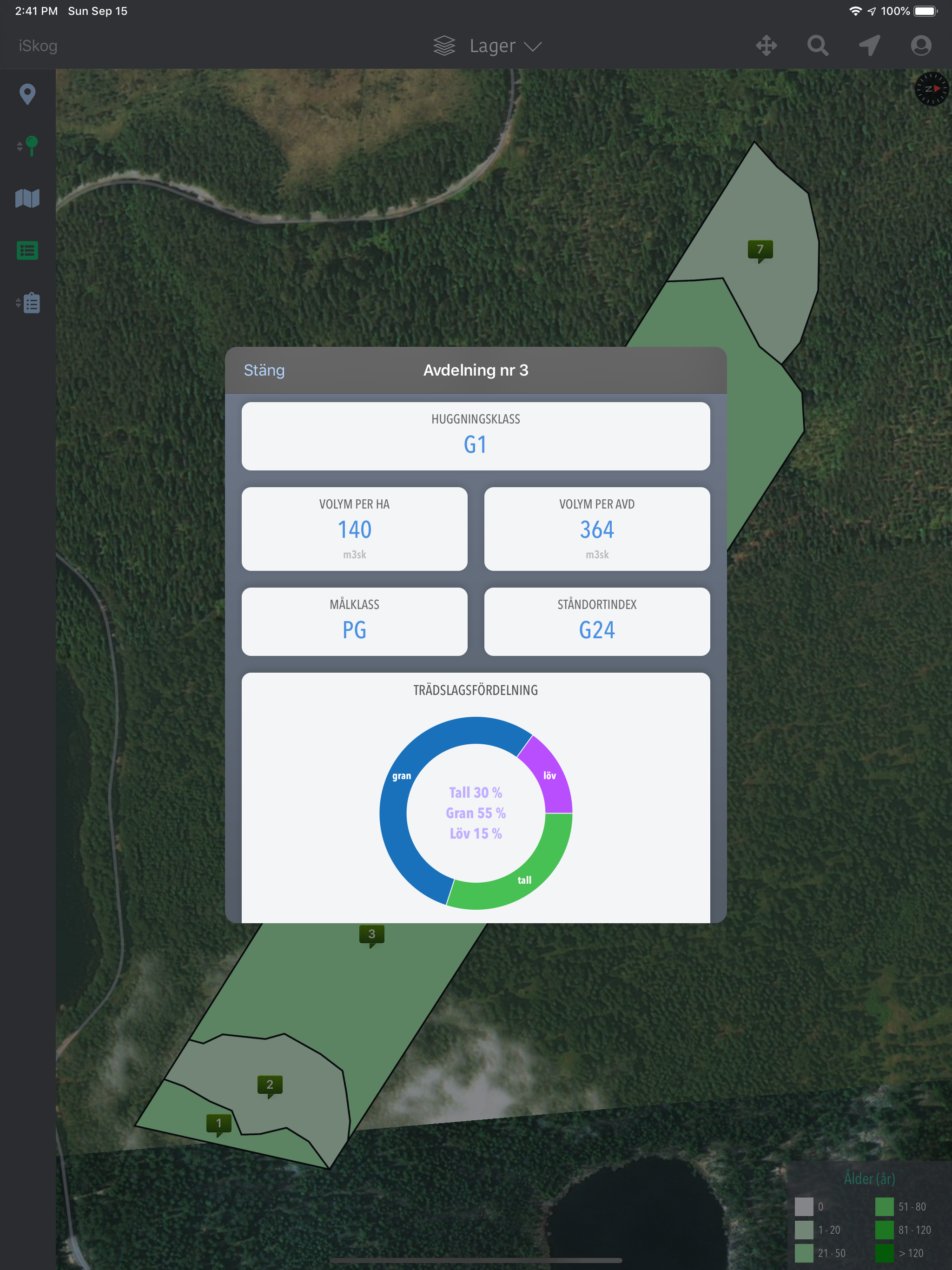Tap the HUGGNINGSKLASS G1 card
This screenshot has width=952, height=1270.
coord(476,436)
